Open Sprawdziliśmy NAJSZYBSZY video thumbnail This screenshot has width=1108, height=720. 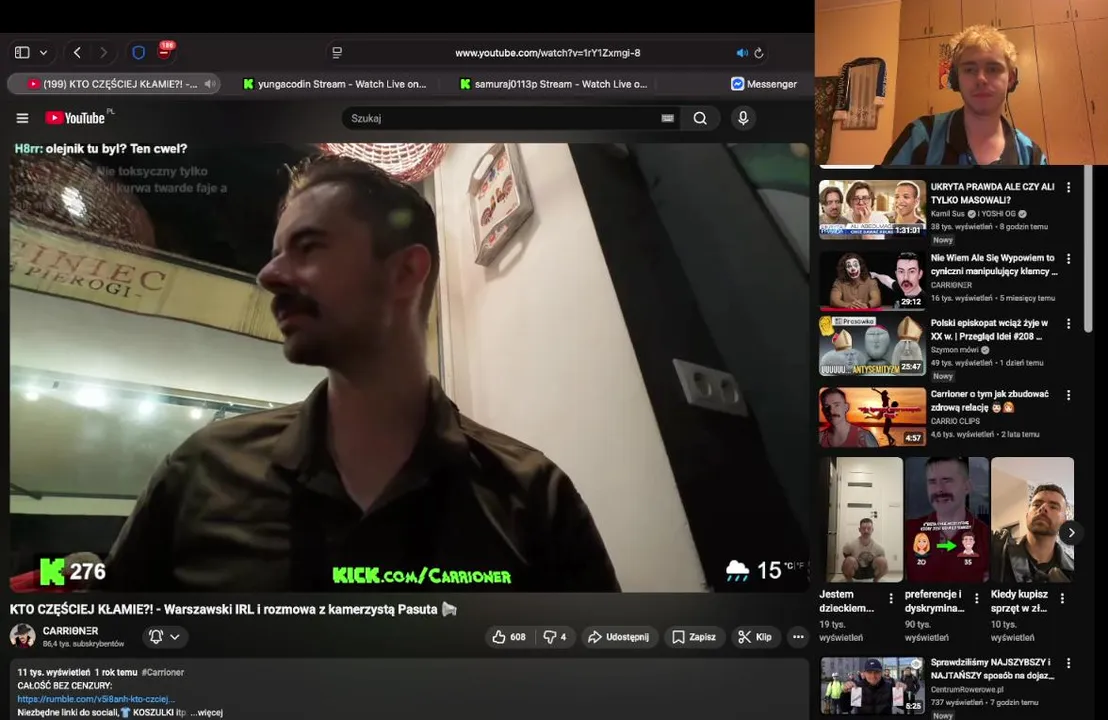[x=872, y=685]
